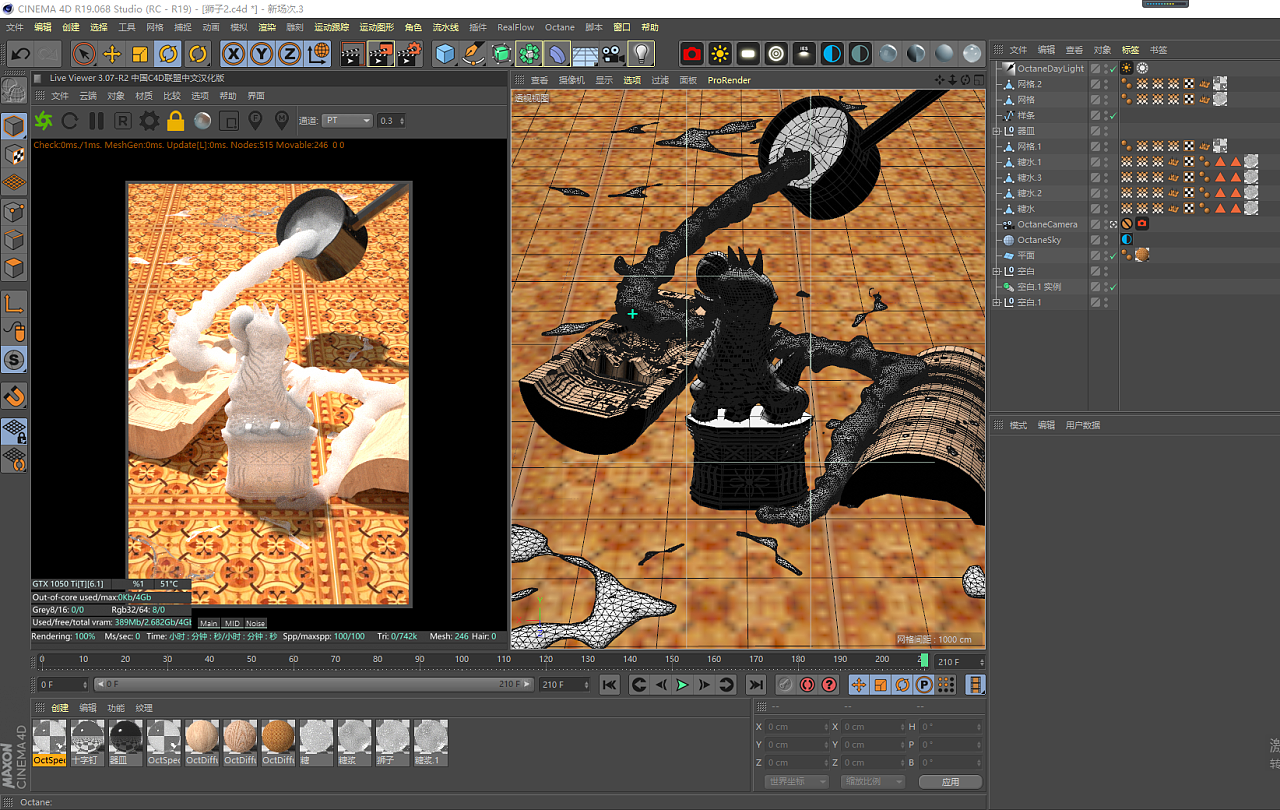The image size is (1280, 810).
Task: Open ProRender menu in viewport
Action: pos(729,80)
